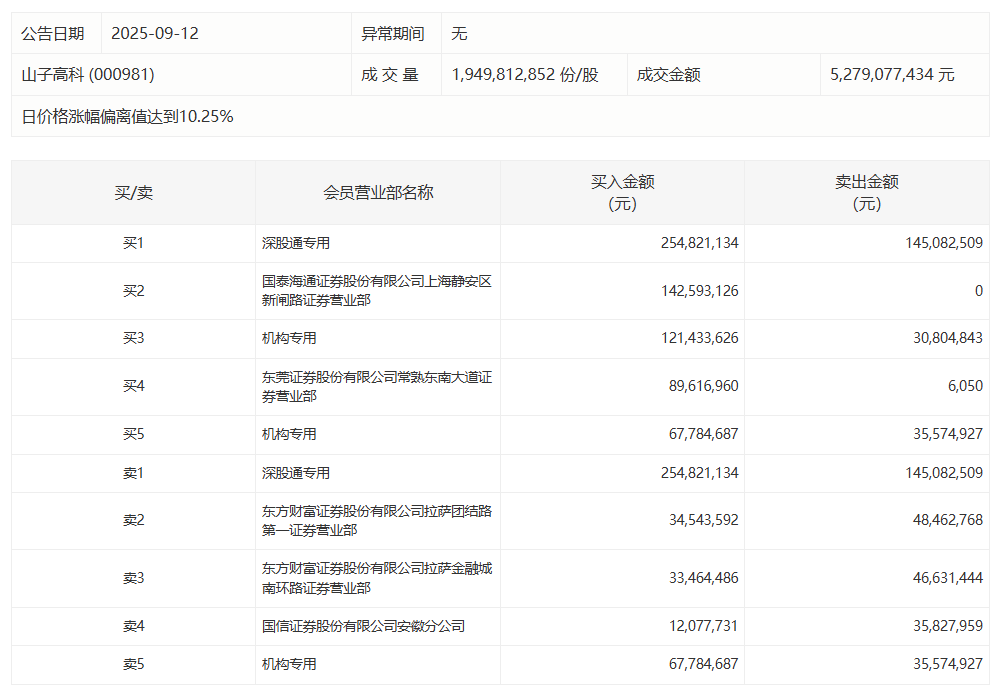Select the trading volume 1,949,812,852 份/股
Screen dimensions: 1005x689
tap(525, 75)
